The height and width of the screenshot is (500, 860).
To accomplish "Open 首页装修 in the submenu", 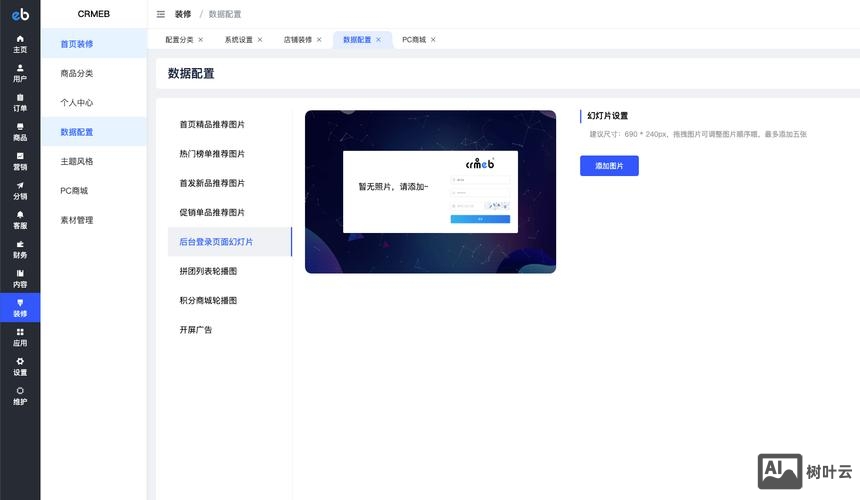I will (x=94, y=44).
